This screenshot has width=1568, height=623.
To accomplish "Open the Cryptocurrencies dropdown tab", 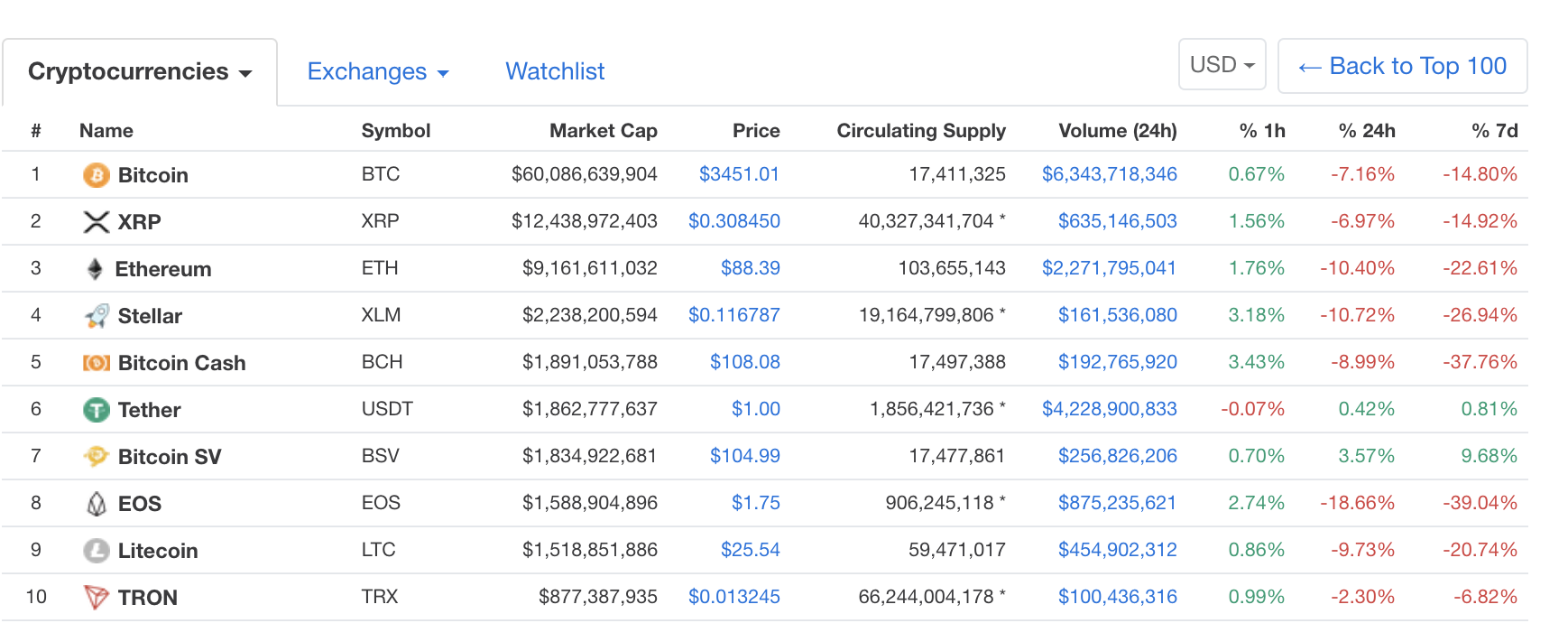I will click(x=140, y=72).
